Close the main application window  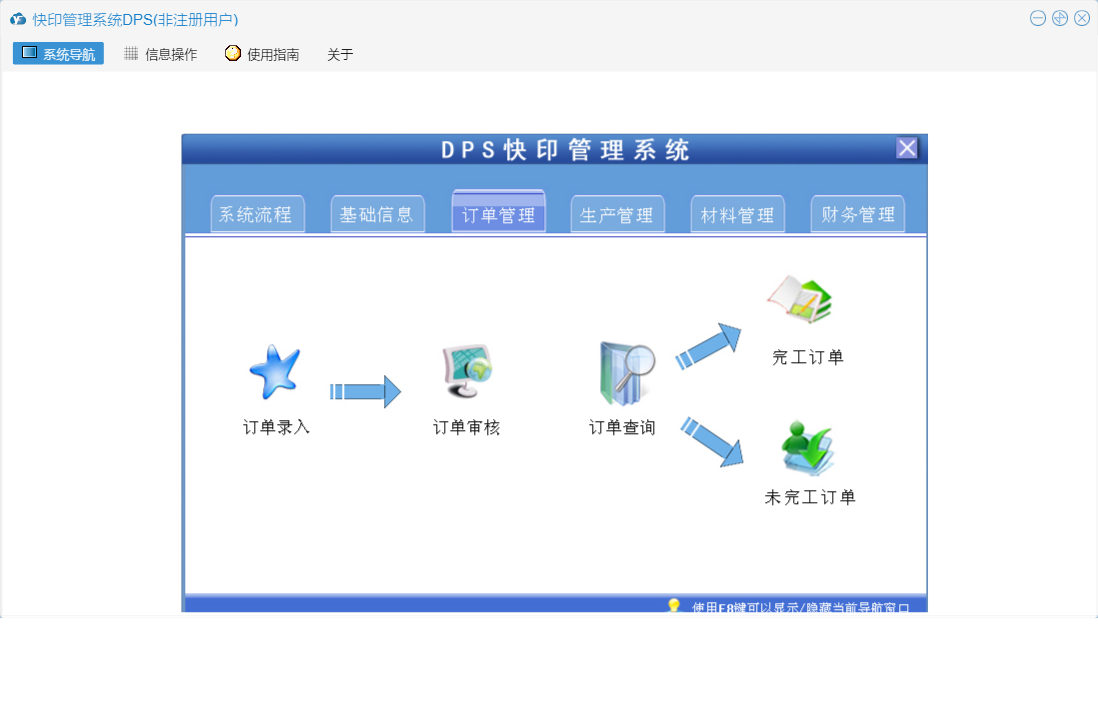1082,19
